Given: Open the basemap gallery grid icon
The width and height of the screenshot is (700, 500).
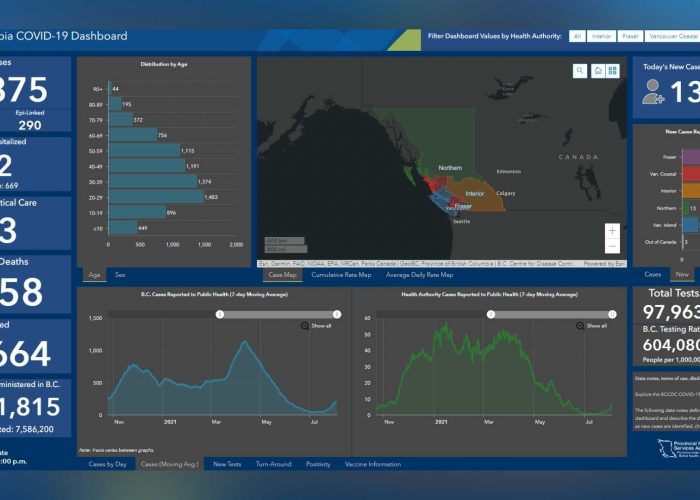Looking at the screenshot, I should [614, 71].
